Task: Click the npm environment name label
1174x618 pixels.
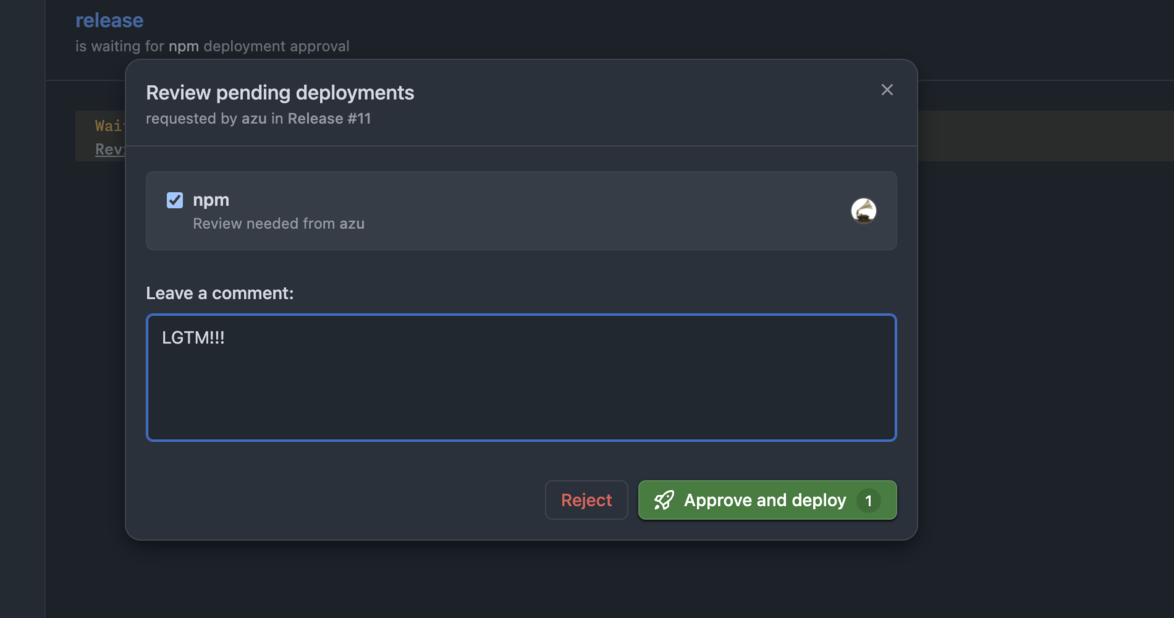Action: tap(211, 200)
